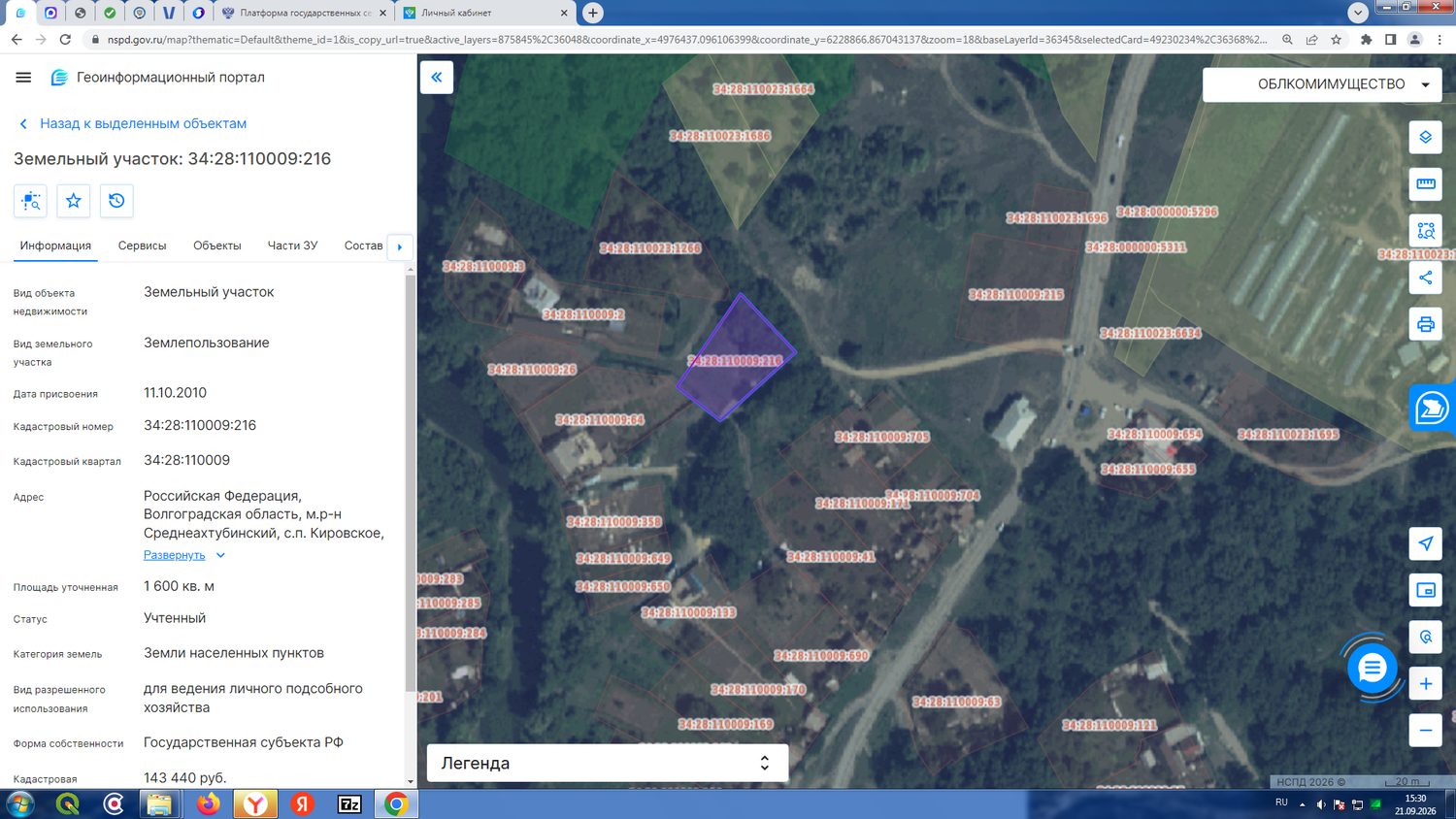The height and width of the screenshot is (819, 1456).
Task: Open the round chat assistant button
Action: 1372,668
